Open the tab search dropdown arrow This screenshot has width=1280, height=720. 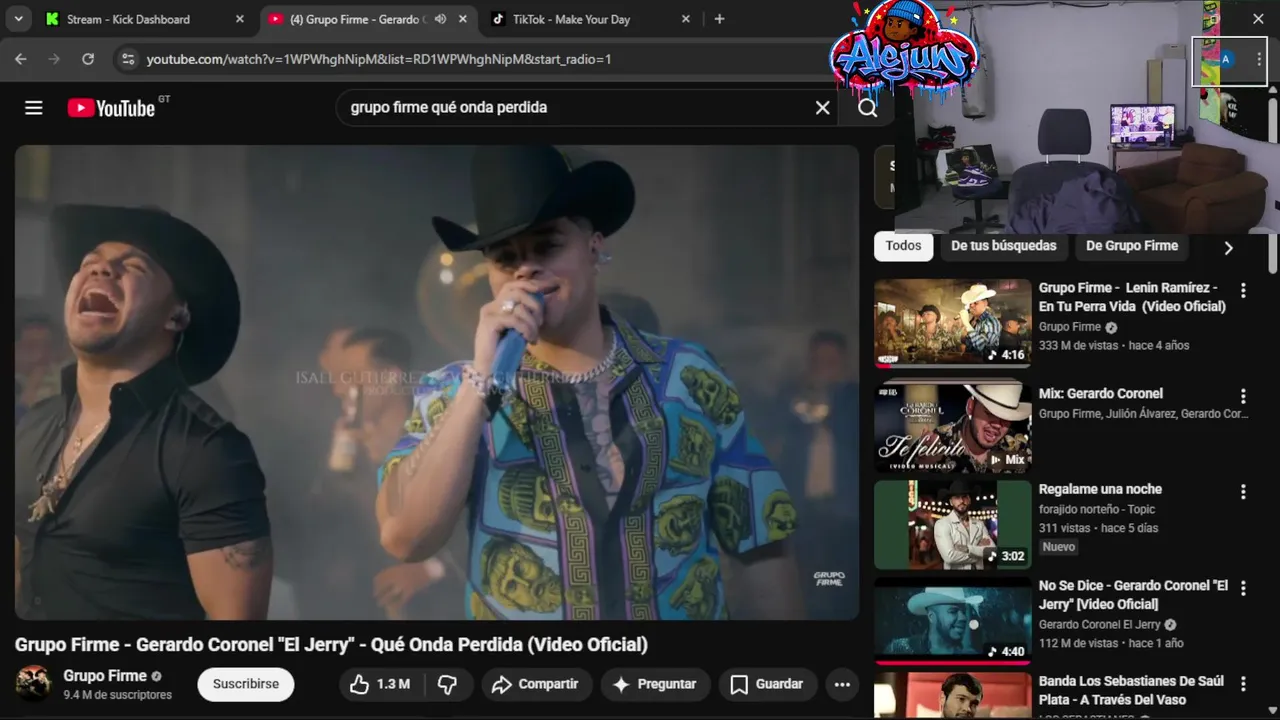point(18,19)
